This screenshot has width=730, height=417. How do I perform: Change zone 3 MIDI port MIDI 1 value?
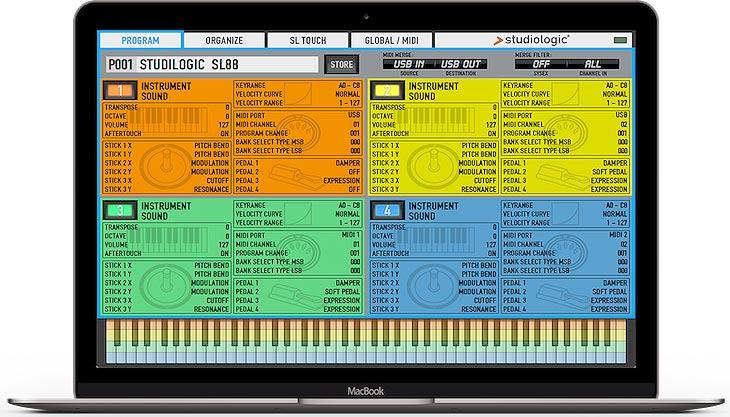pos(351,235)
